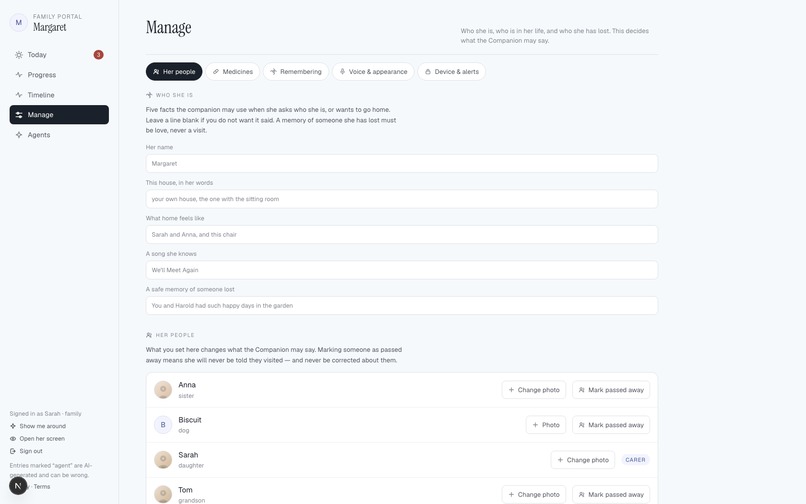Change photo for Tom
The image size is (806, 504).
pos(534,494)
